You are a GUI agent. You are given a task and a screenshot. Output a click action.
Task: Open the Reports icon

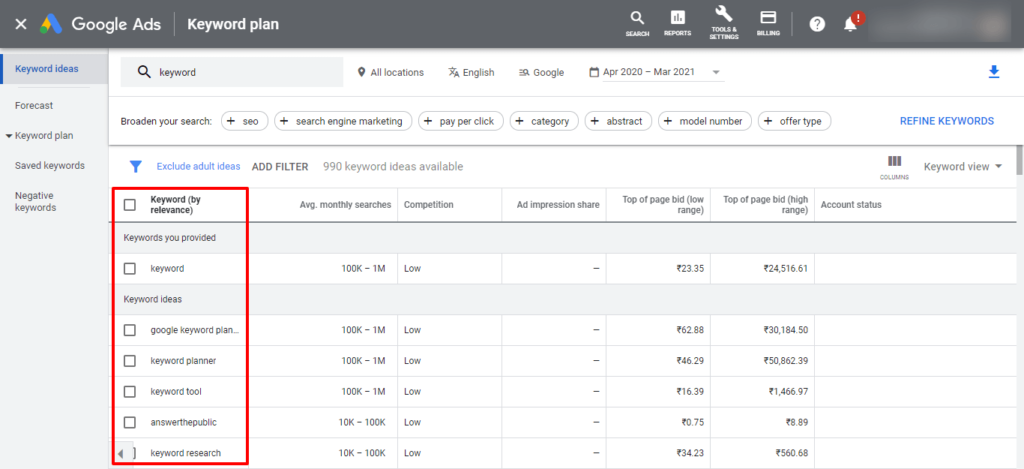point(677,24)
